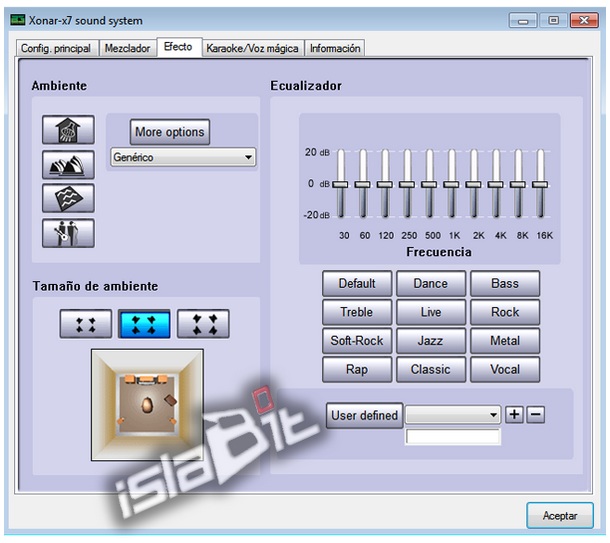This screenshot has width=610, height=543.
Task: Apply the Metal equalizer preset
Action: (x=505, y=341)
